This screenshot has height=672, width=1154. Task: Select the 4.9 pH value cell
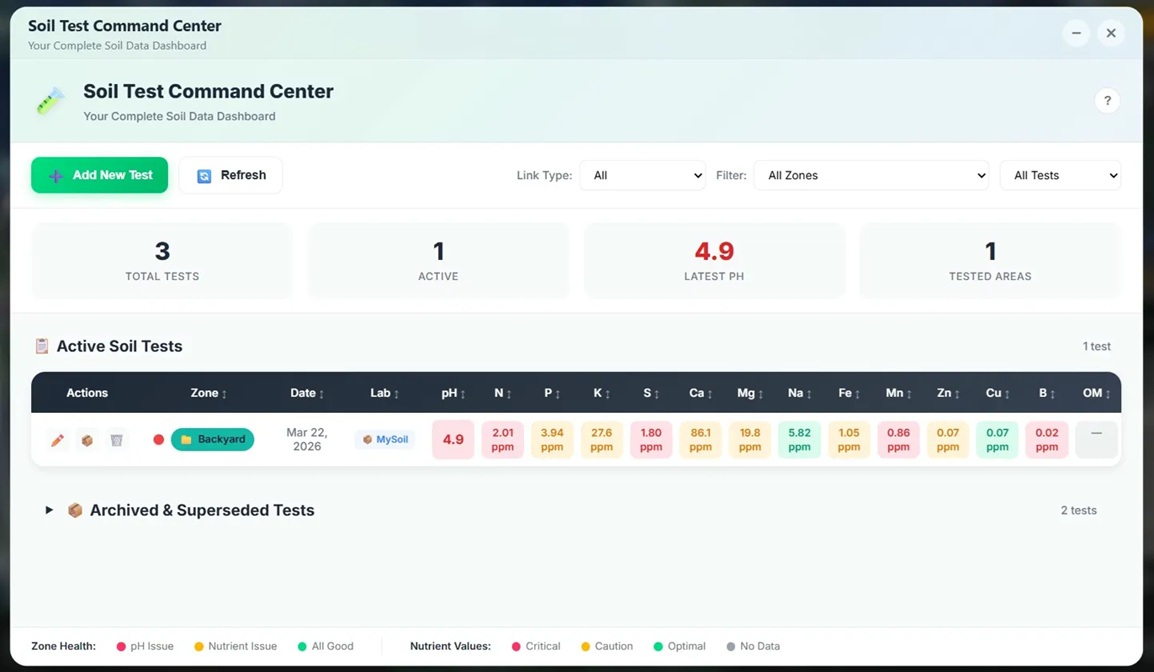coord(452,439)
